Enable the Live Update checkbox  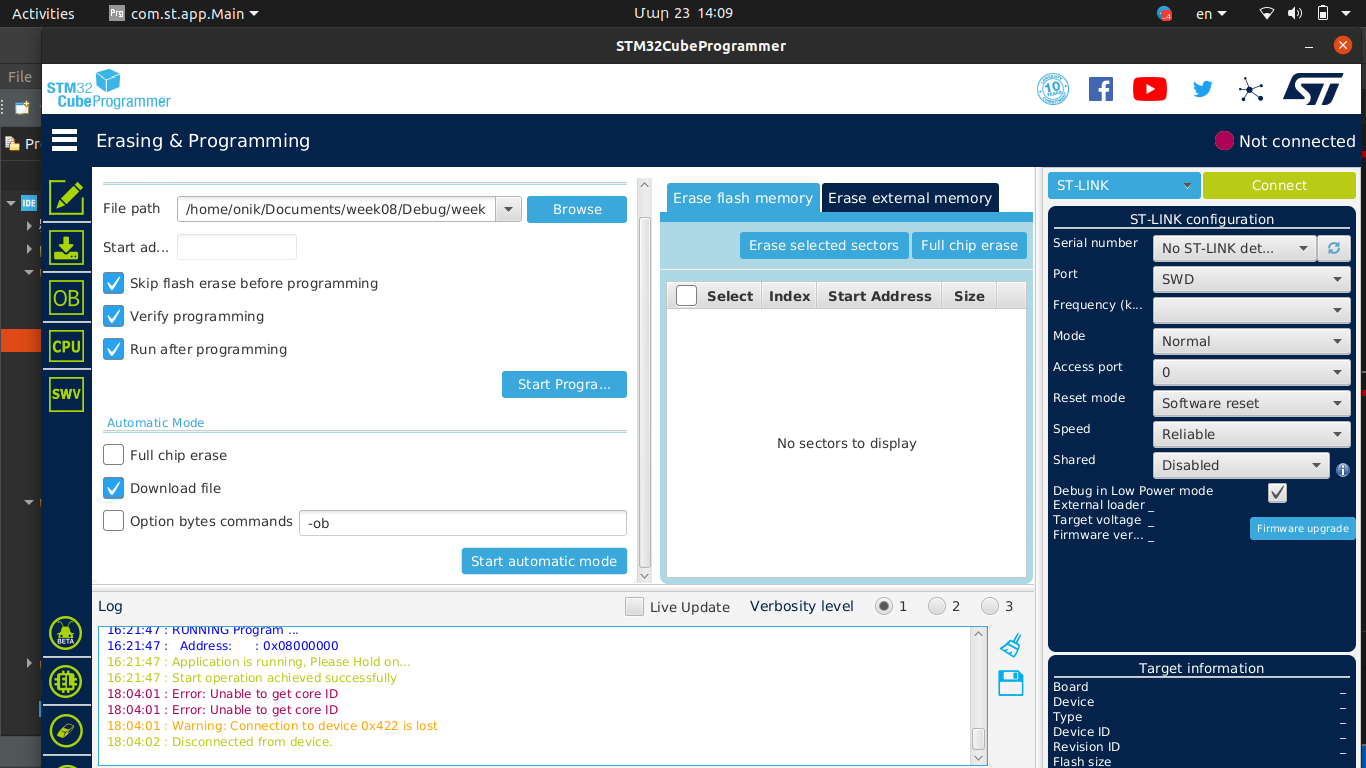[x=634, y=606]
